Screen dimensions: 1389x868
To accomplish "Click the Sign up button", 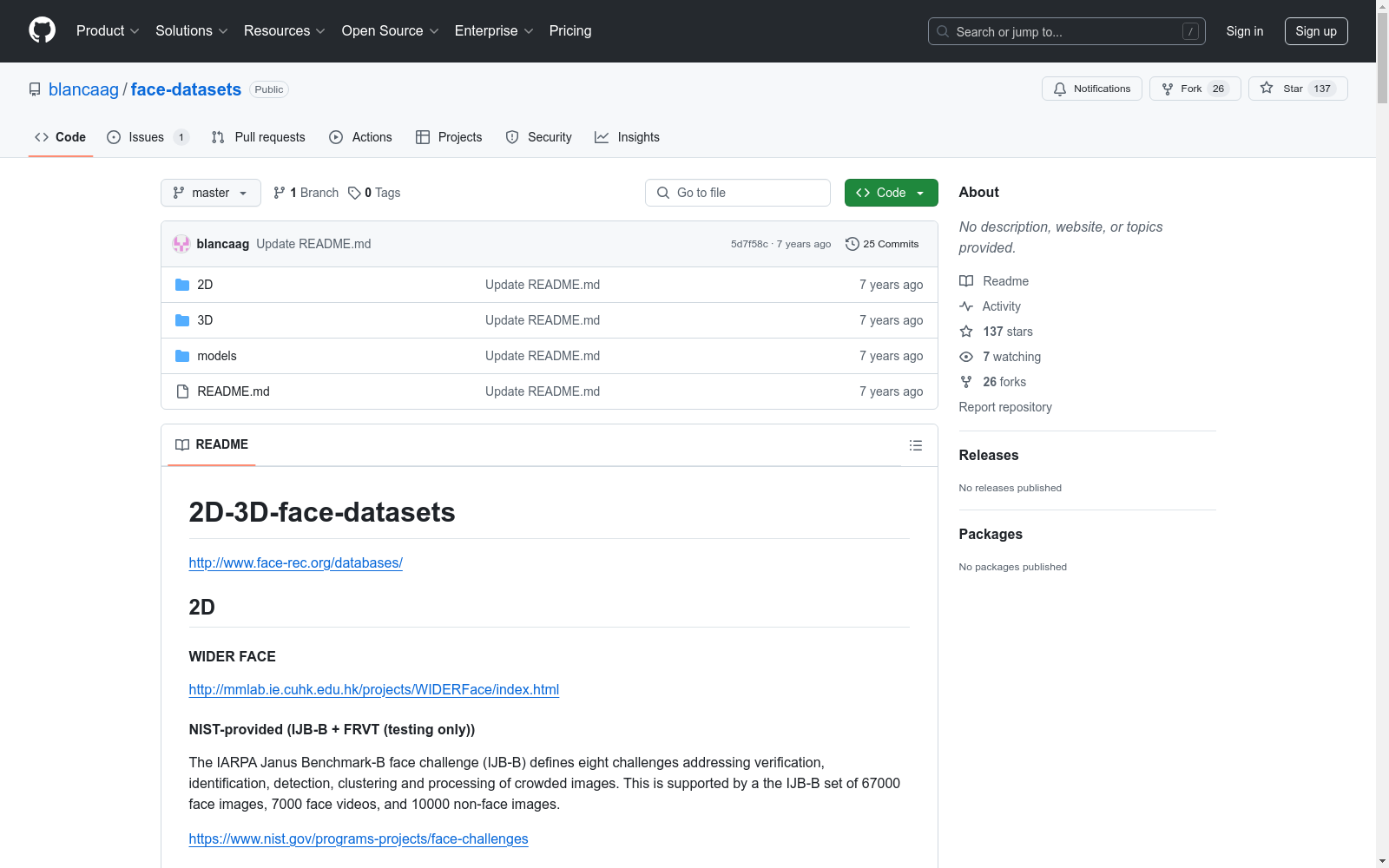I will 1316,31.
